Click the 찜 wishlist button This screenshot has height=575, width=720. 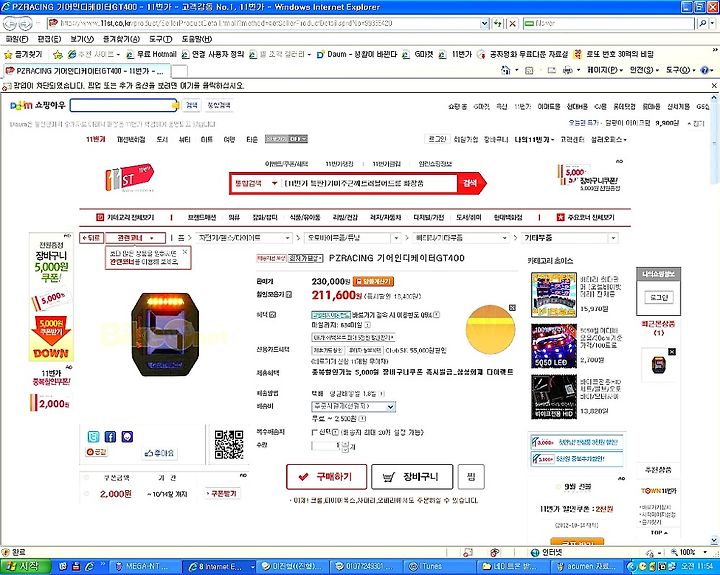click(471, 477)
